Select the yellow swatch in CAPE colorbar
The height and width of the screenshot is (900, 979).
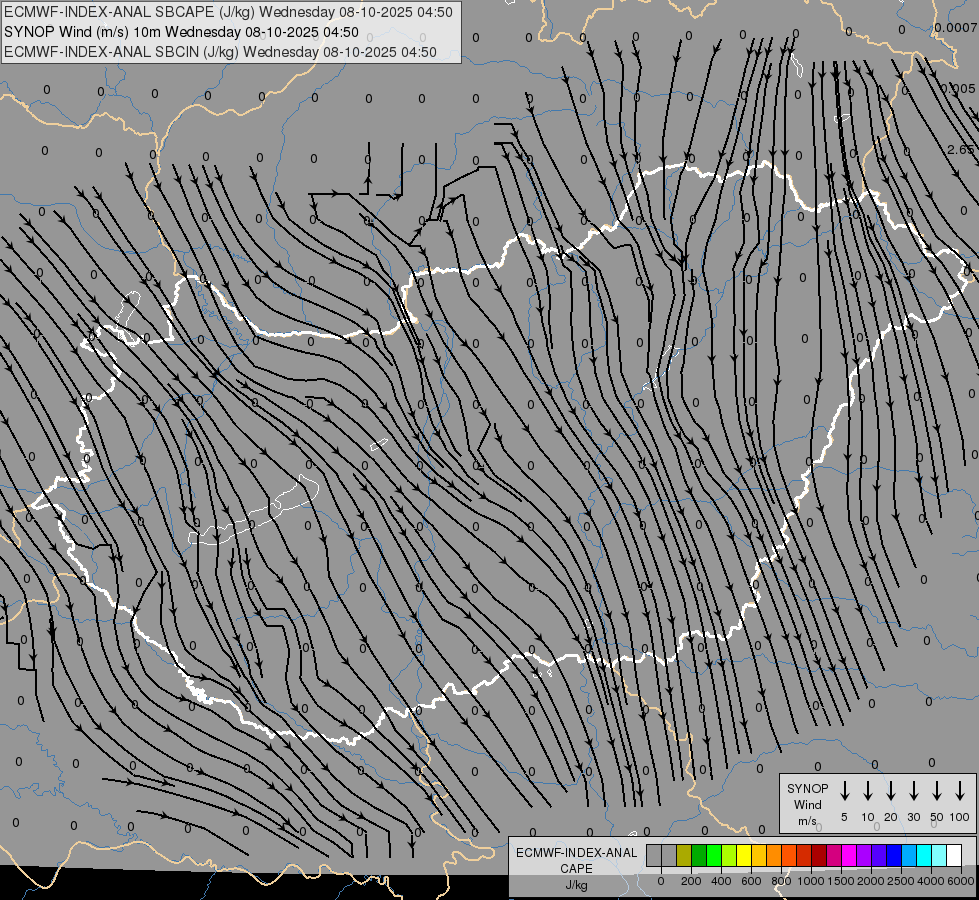[744, 856]
